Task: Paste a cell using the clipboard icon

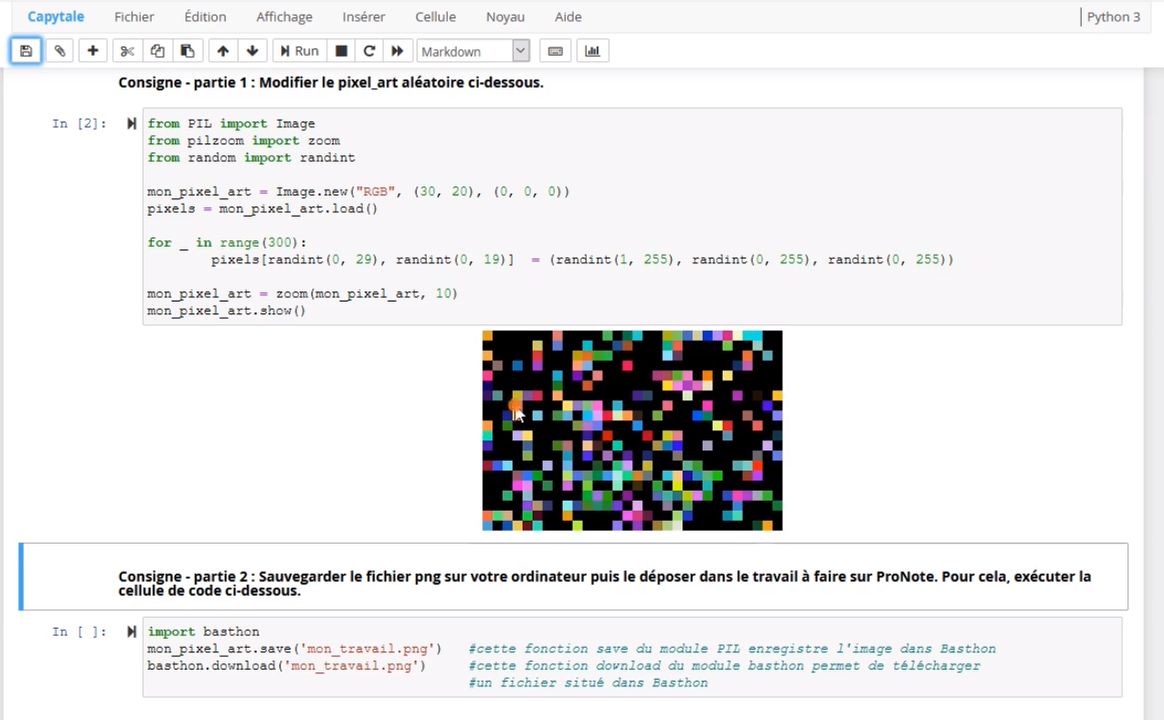Action: click(x=187, y=50)
